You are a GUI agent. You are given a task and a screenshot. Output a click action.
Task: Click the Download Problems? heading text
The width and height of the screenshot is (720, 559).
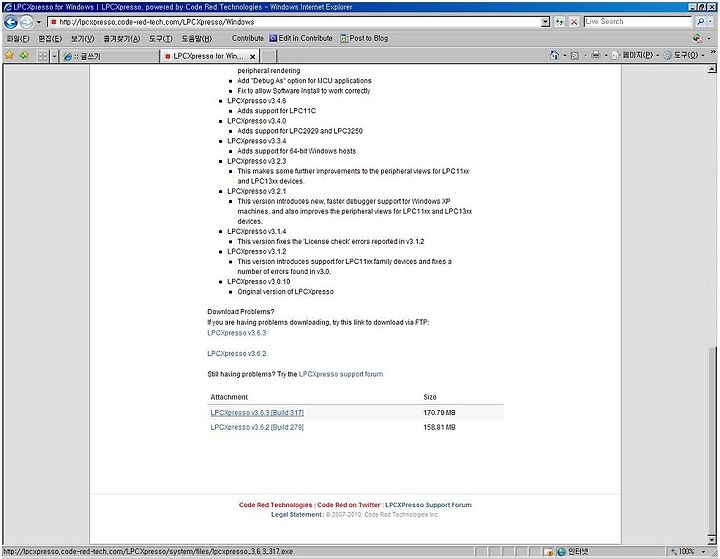(x=241, y=312)
